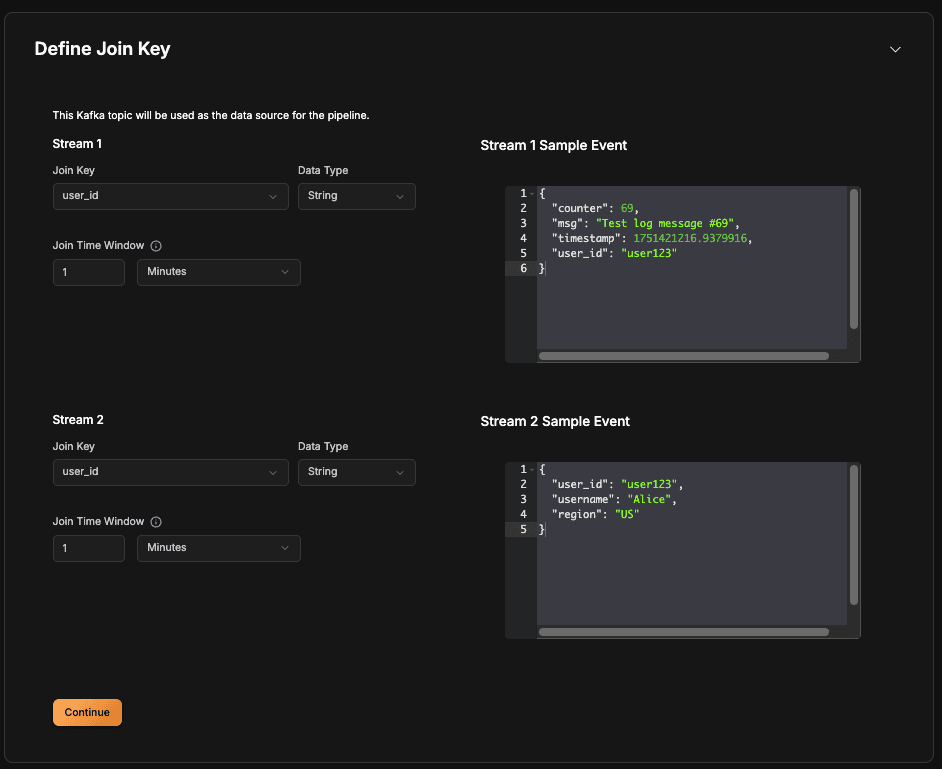Click Stream 1 sample editor horizontal scrollbar

tap(684, 356)
